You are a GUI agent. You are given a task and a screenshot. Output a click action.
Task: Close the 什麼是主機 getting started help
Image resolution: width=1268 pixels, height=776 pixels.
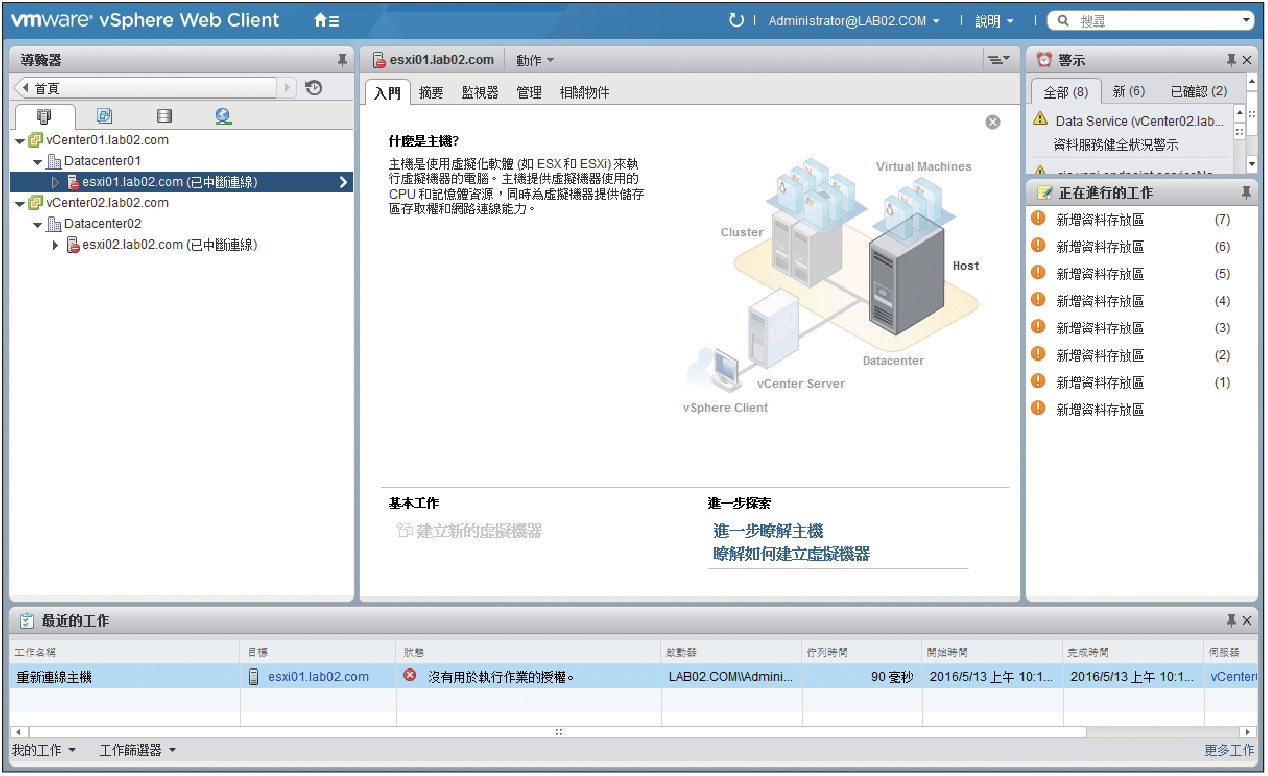[x=993, y=122]
